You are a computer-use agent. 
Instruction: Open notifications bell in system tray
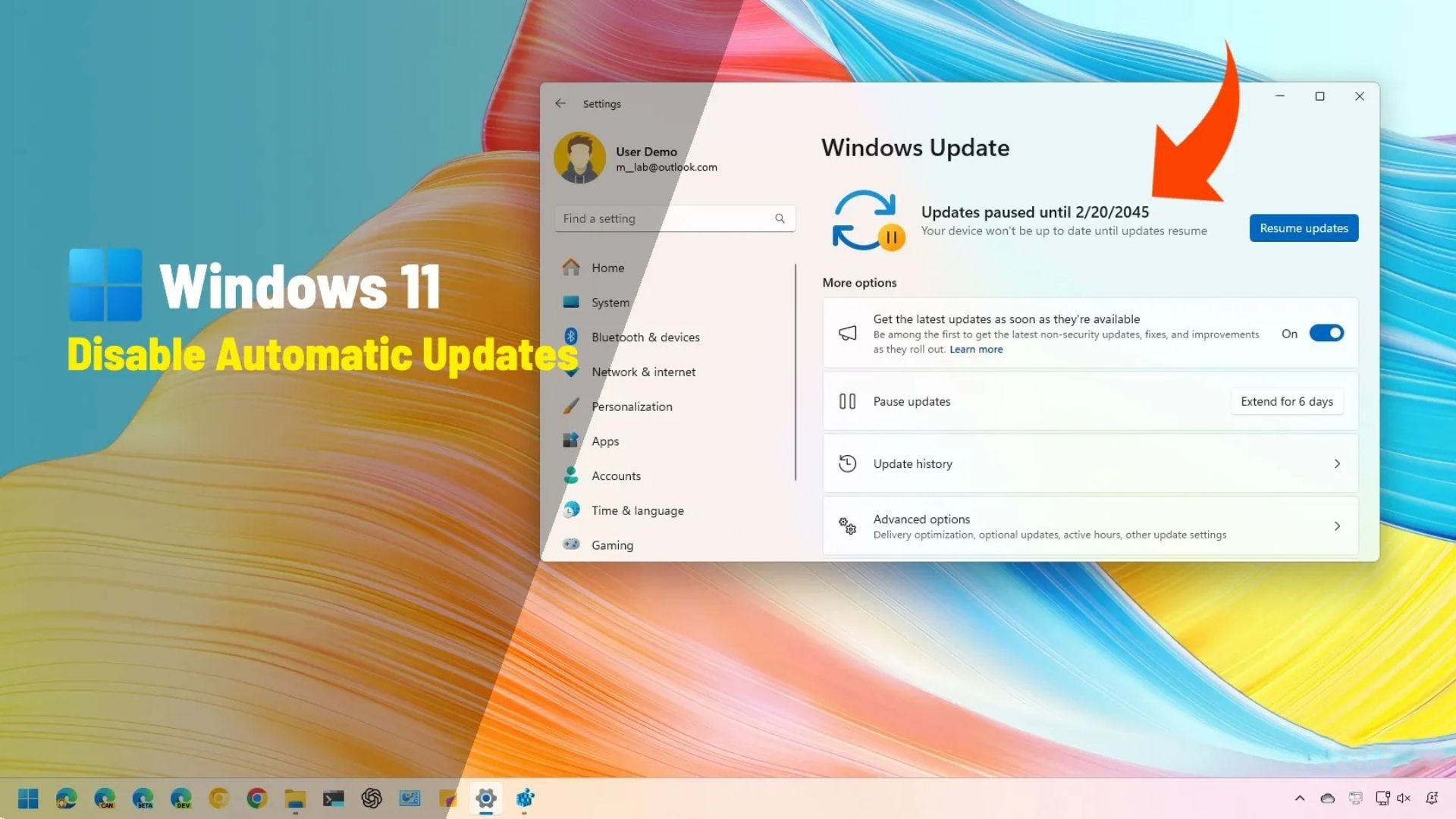point(1432,799)
